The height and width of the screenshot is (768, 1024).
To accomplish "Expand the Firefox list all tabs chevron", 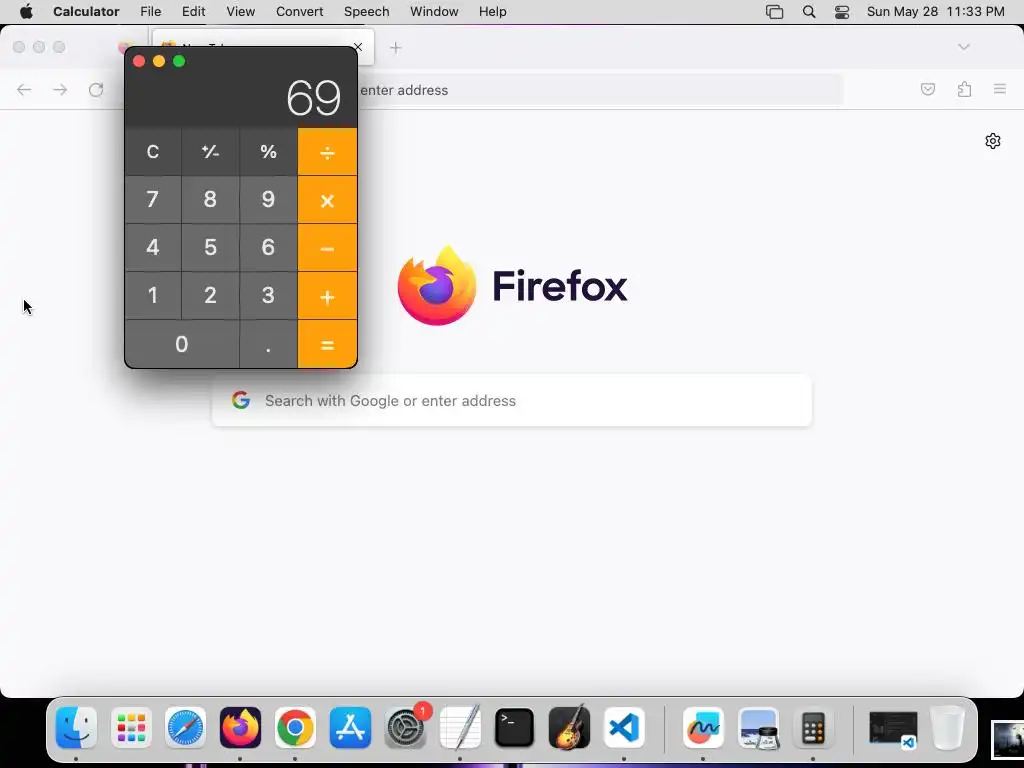I will pos(964,47).
